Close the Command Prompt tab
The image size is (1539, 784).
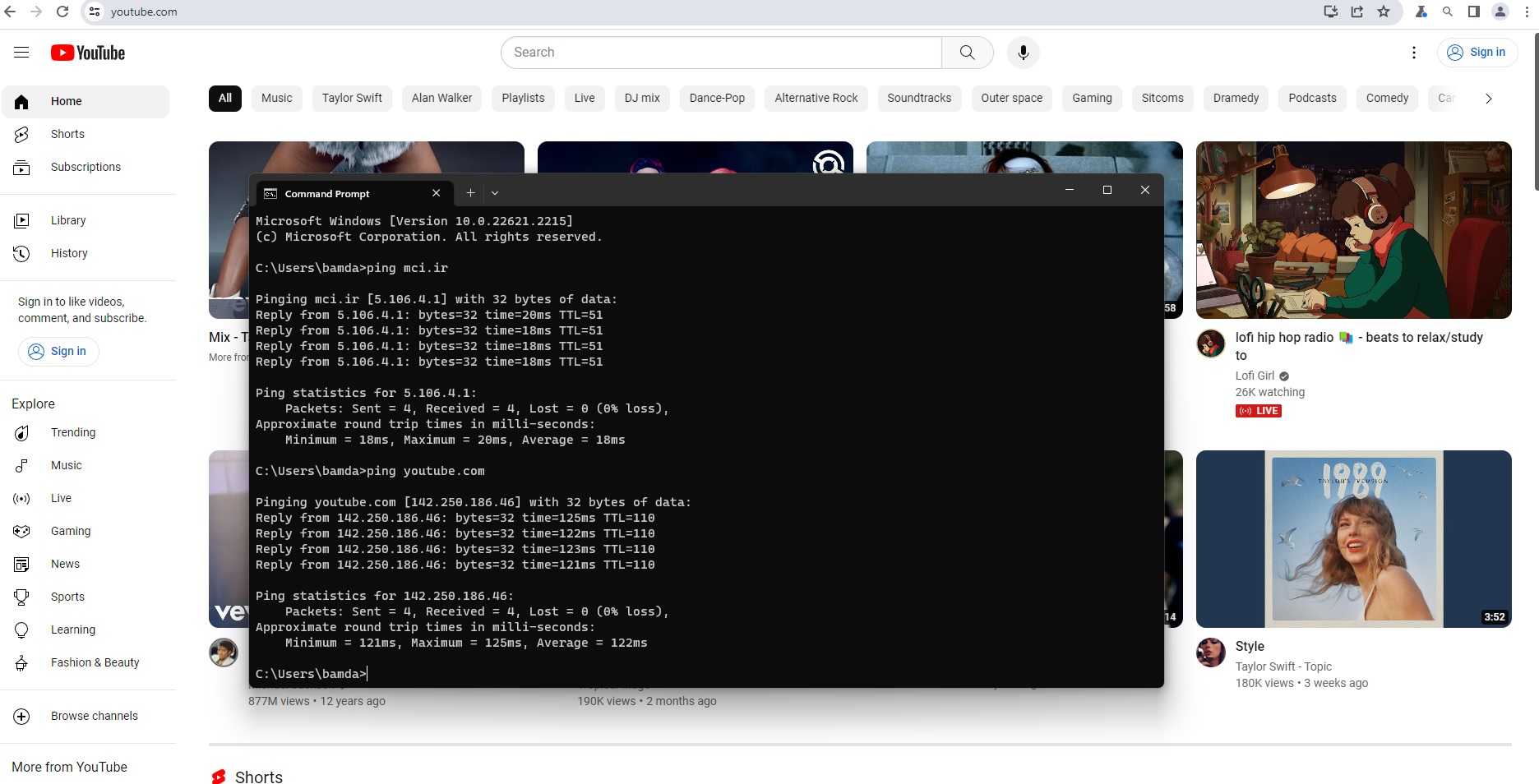pyautogui.click(x=437, y=193)
